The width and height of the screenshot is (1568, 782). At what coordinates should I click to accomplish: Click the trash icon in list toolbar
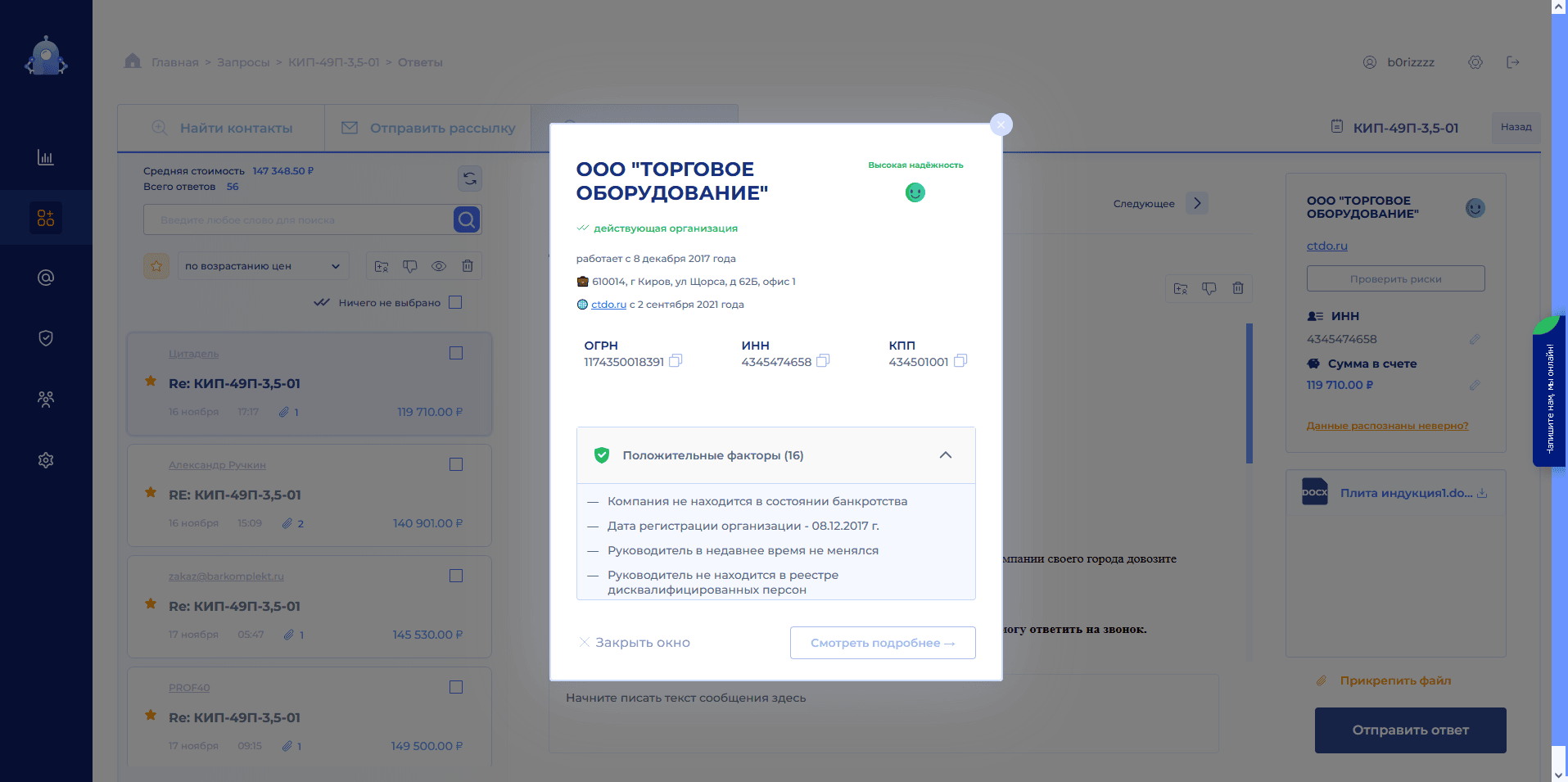click(468, 266)
